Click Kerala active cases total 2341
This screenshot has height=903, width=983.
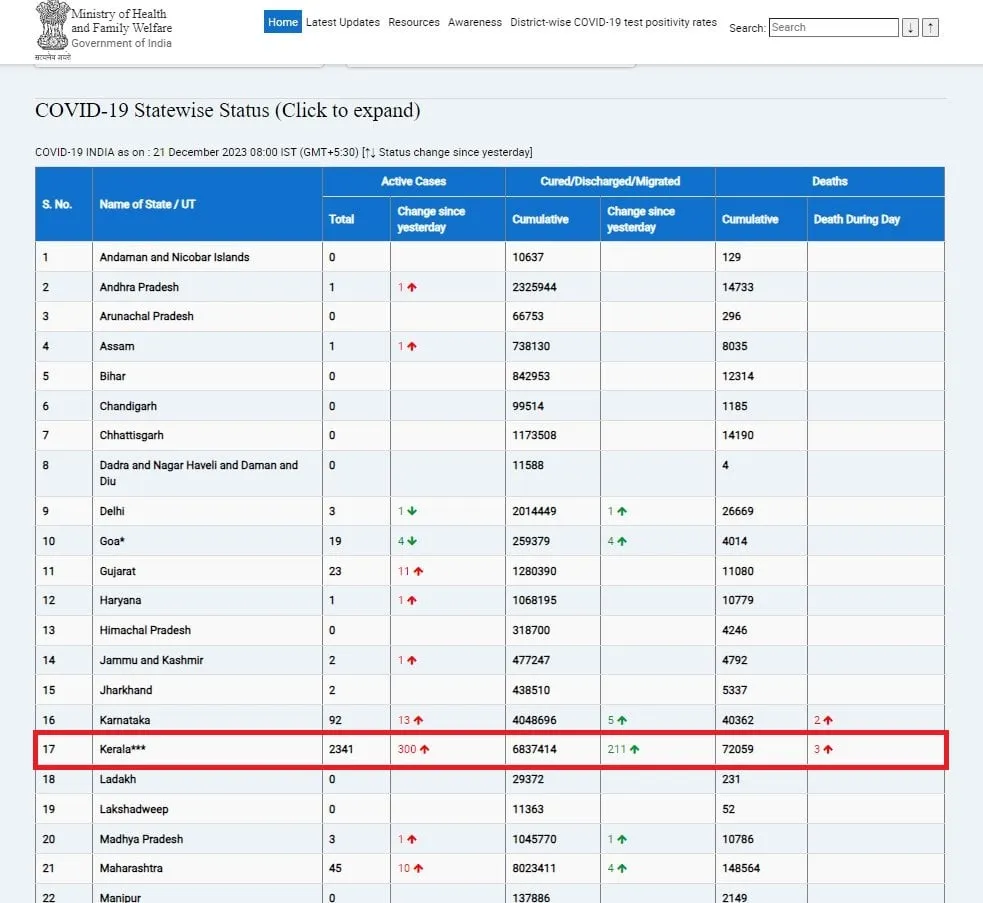[341, 749]
